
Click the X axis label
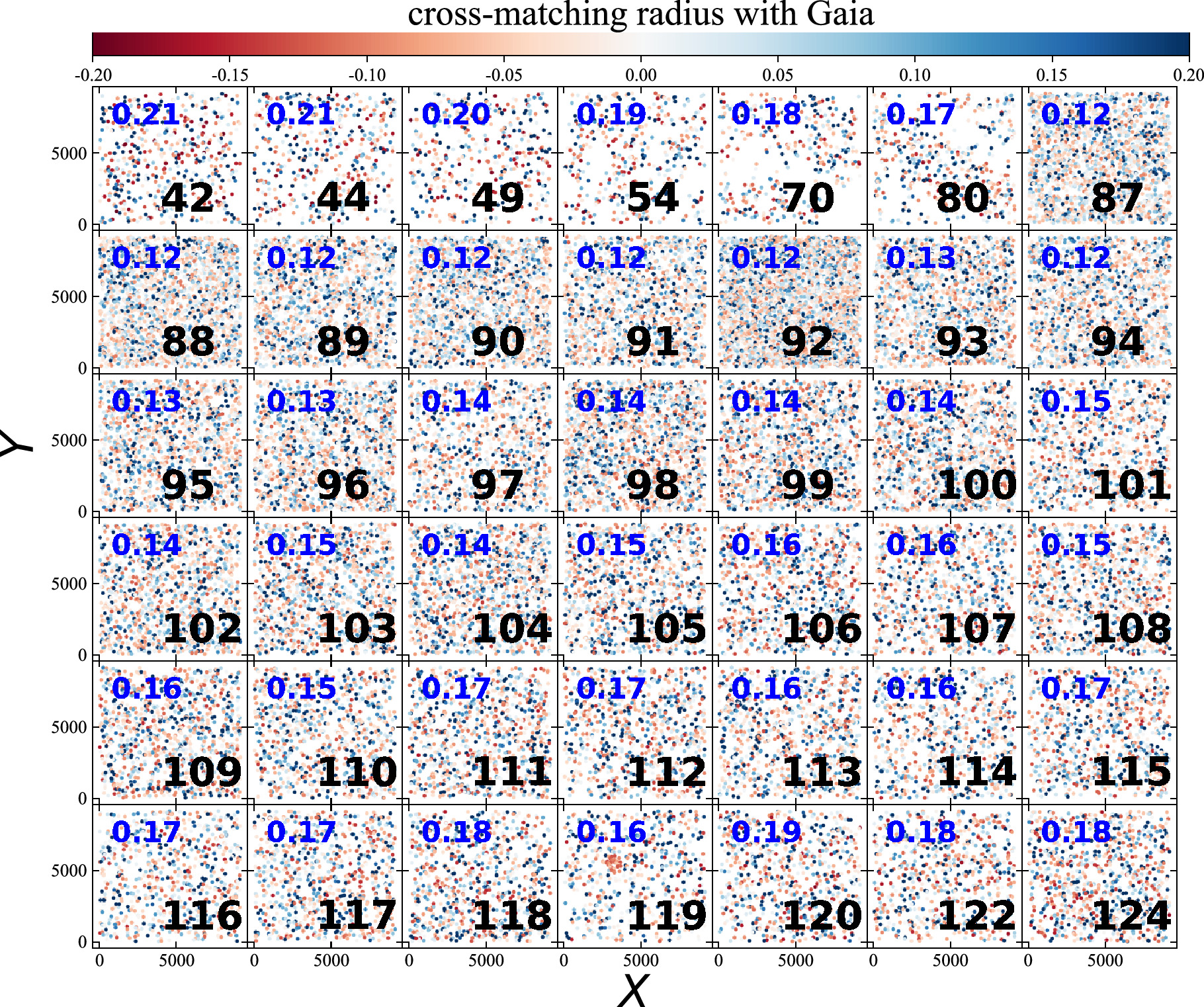(x=634, y=990)
